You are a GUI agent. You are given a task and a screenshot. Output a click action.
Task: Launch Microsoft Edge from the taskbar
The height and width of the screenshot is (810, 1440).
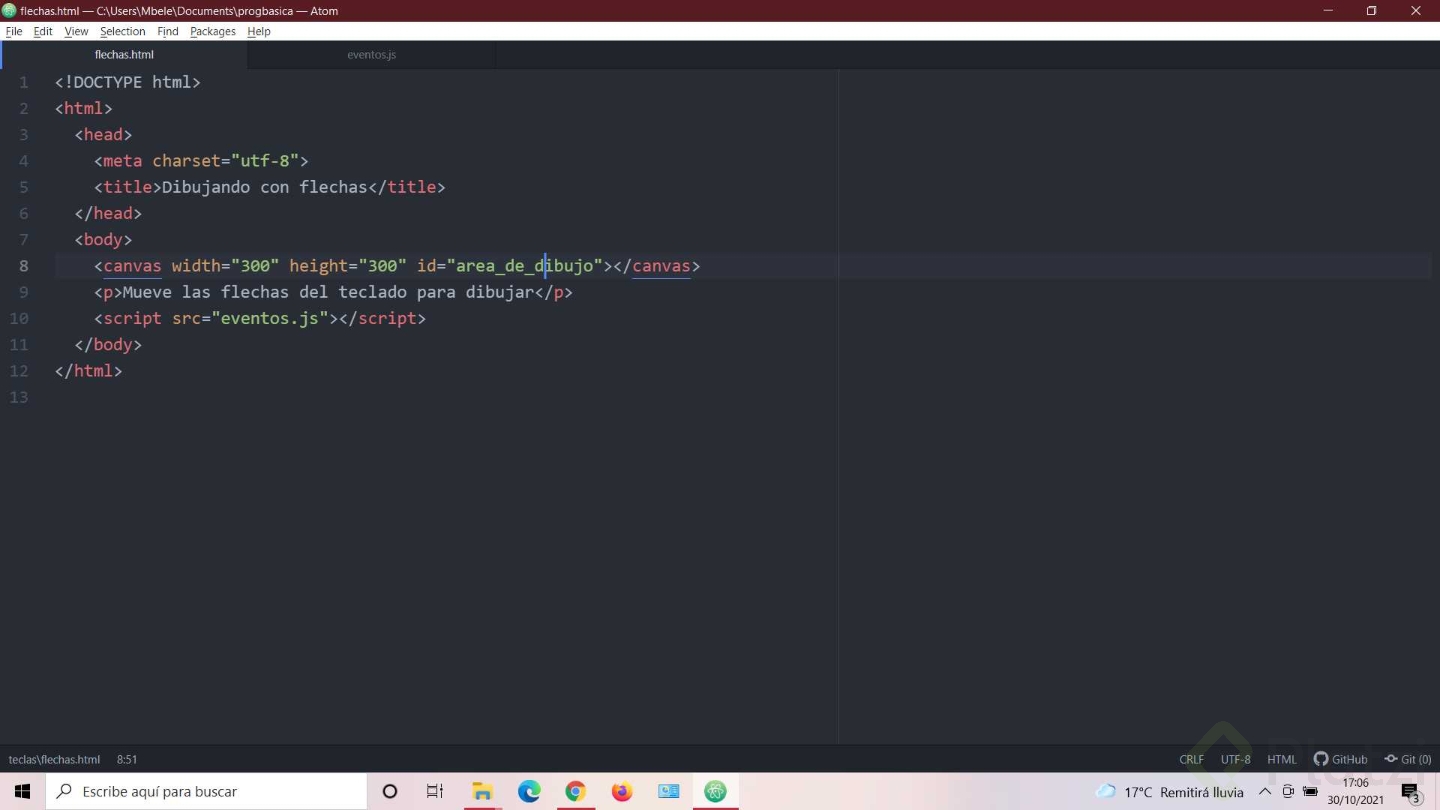(529, 791)
